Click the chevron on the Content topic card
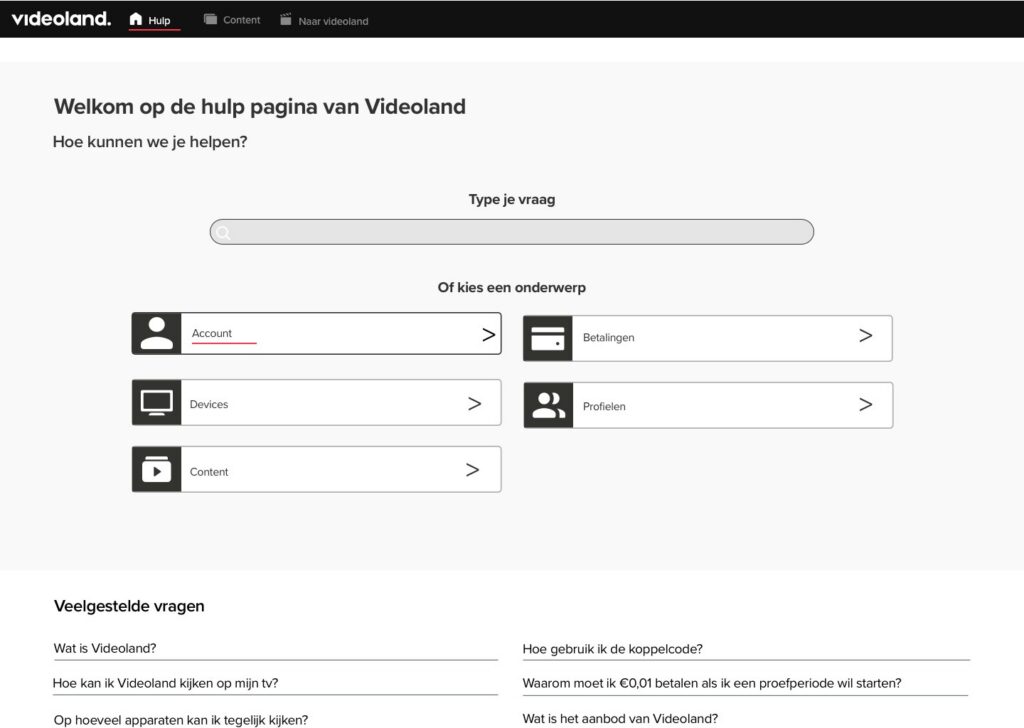 [x=472, y=469]
